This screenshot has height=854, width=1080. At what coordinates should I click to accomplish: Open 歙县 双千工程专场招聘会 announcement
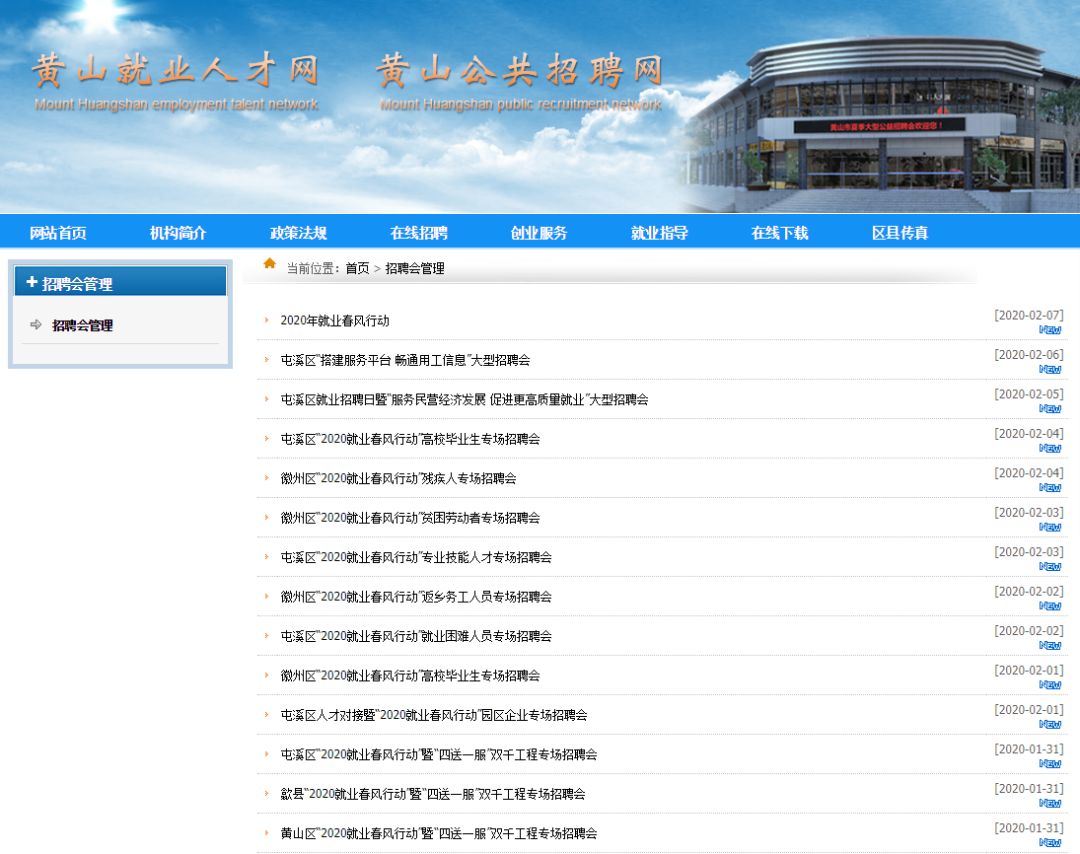(x=433, y=794)
